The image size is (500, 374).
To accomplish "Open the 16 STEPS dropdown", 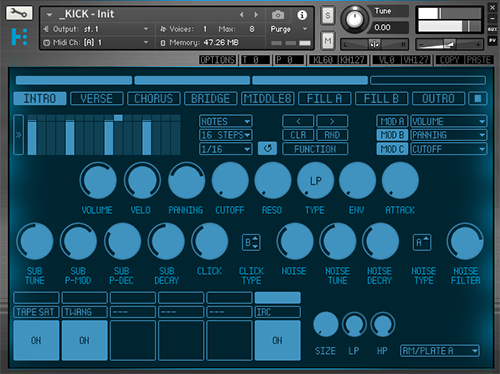I will pos(226,135).
